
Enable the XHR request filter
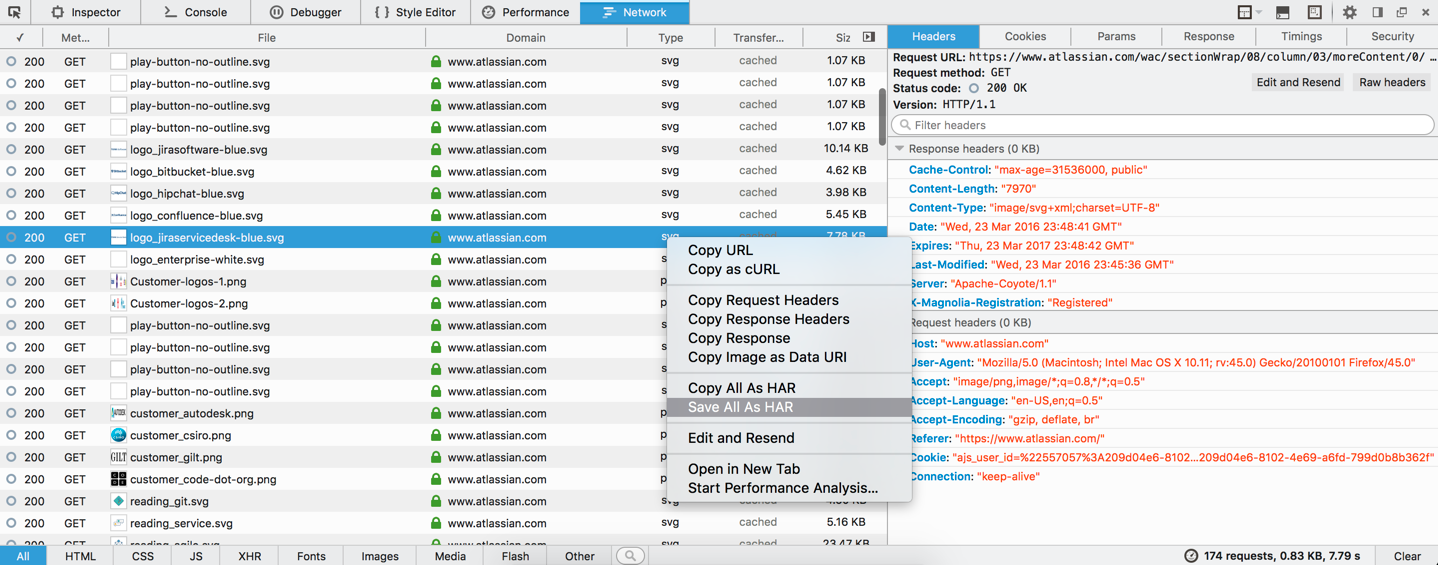[249, 556]
